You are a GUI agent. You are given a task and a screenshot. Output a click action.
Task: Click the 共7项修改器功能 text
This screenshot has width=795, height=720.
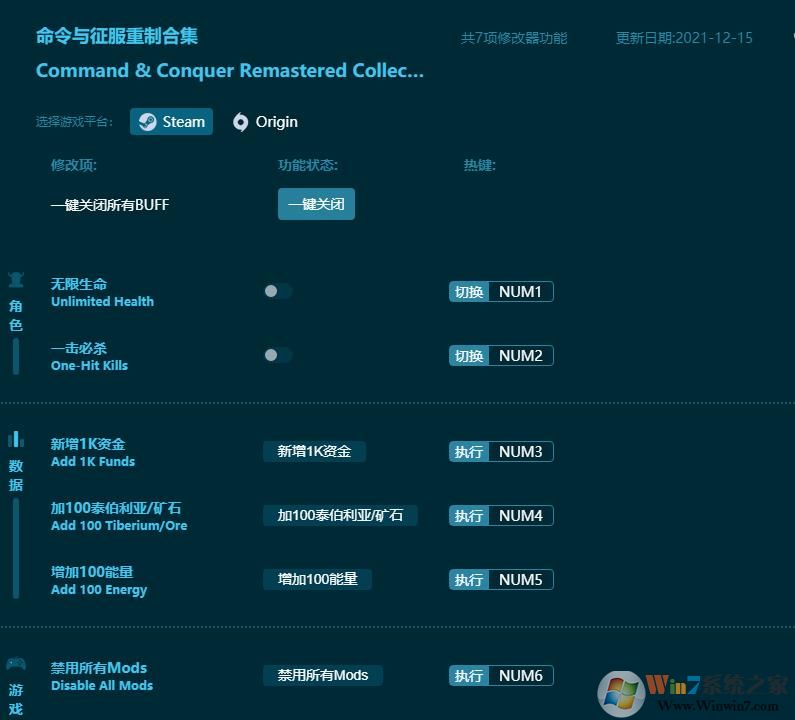pos(514,38)
